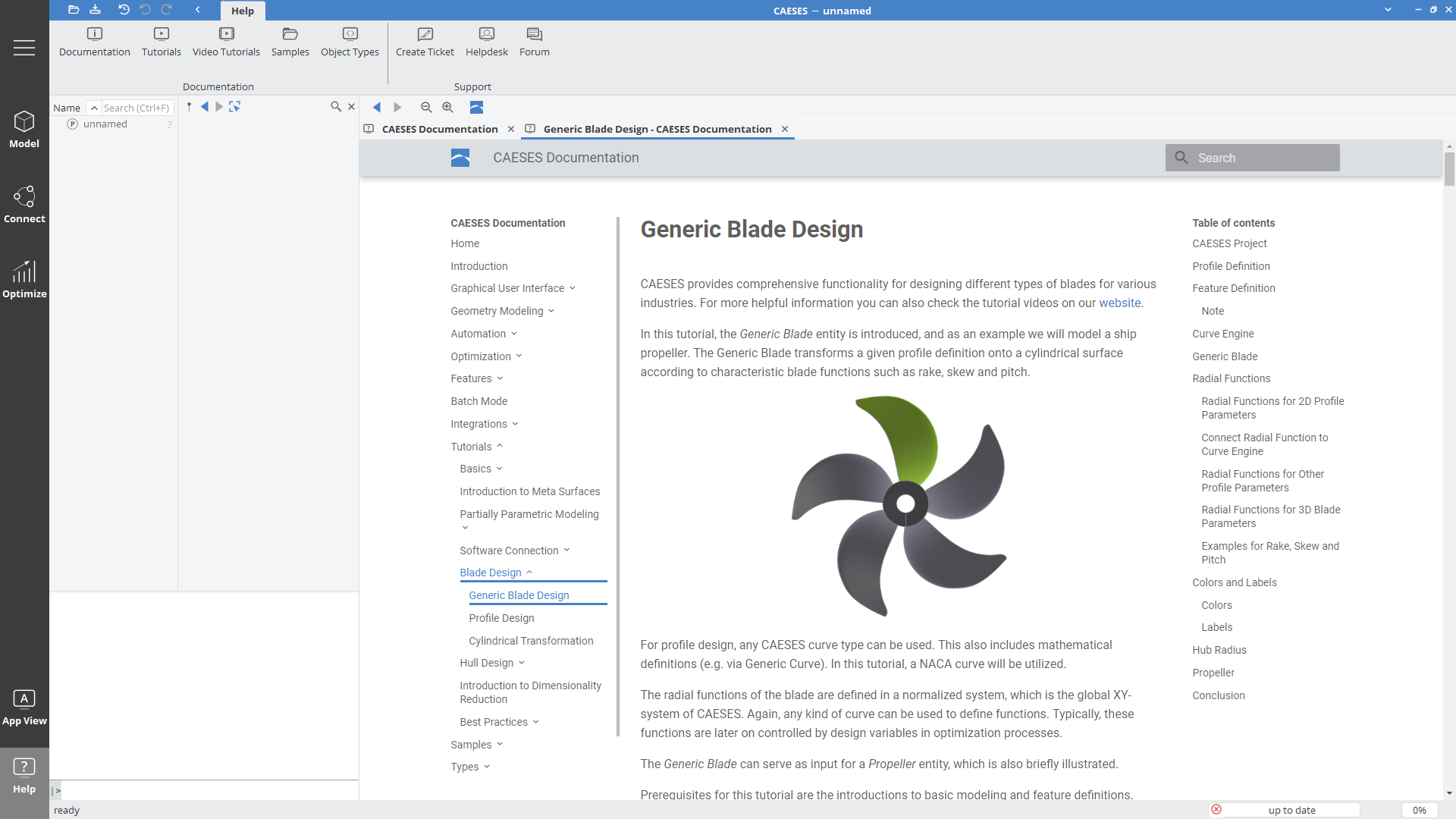Open Samples folder in ribbon

click(290, 42)
